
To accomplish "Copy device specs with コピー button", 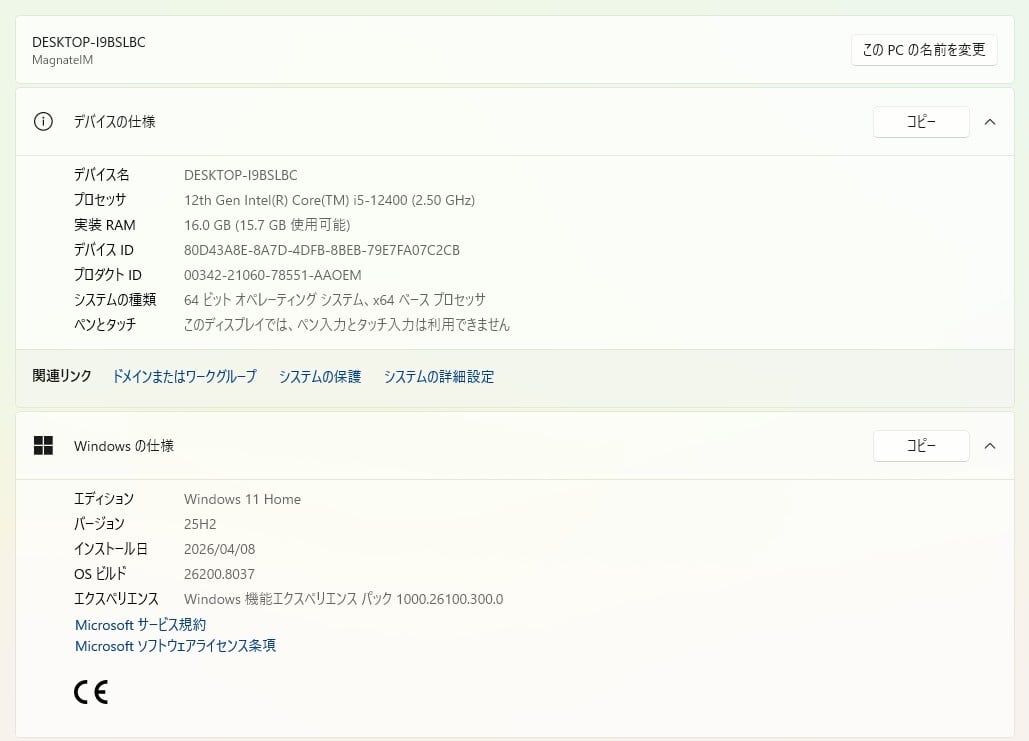I will click(x=921, y=122).
